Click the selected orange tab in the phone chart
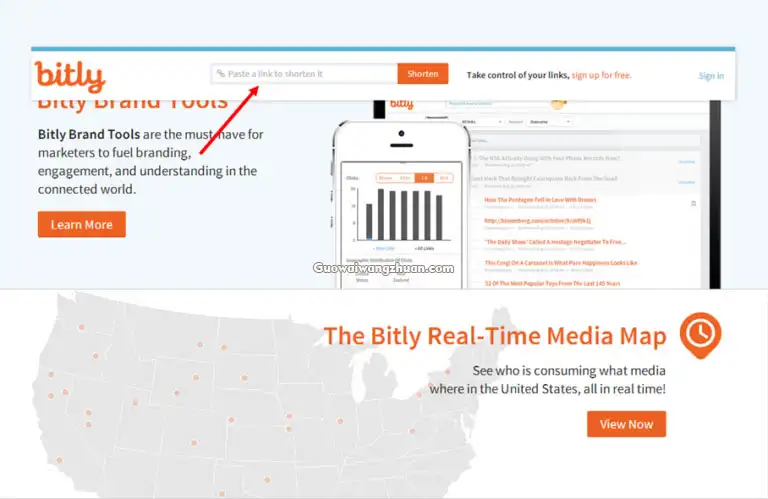Viewport: 768px width, 499px height. coord(424,178)
